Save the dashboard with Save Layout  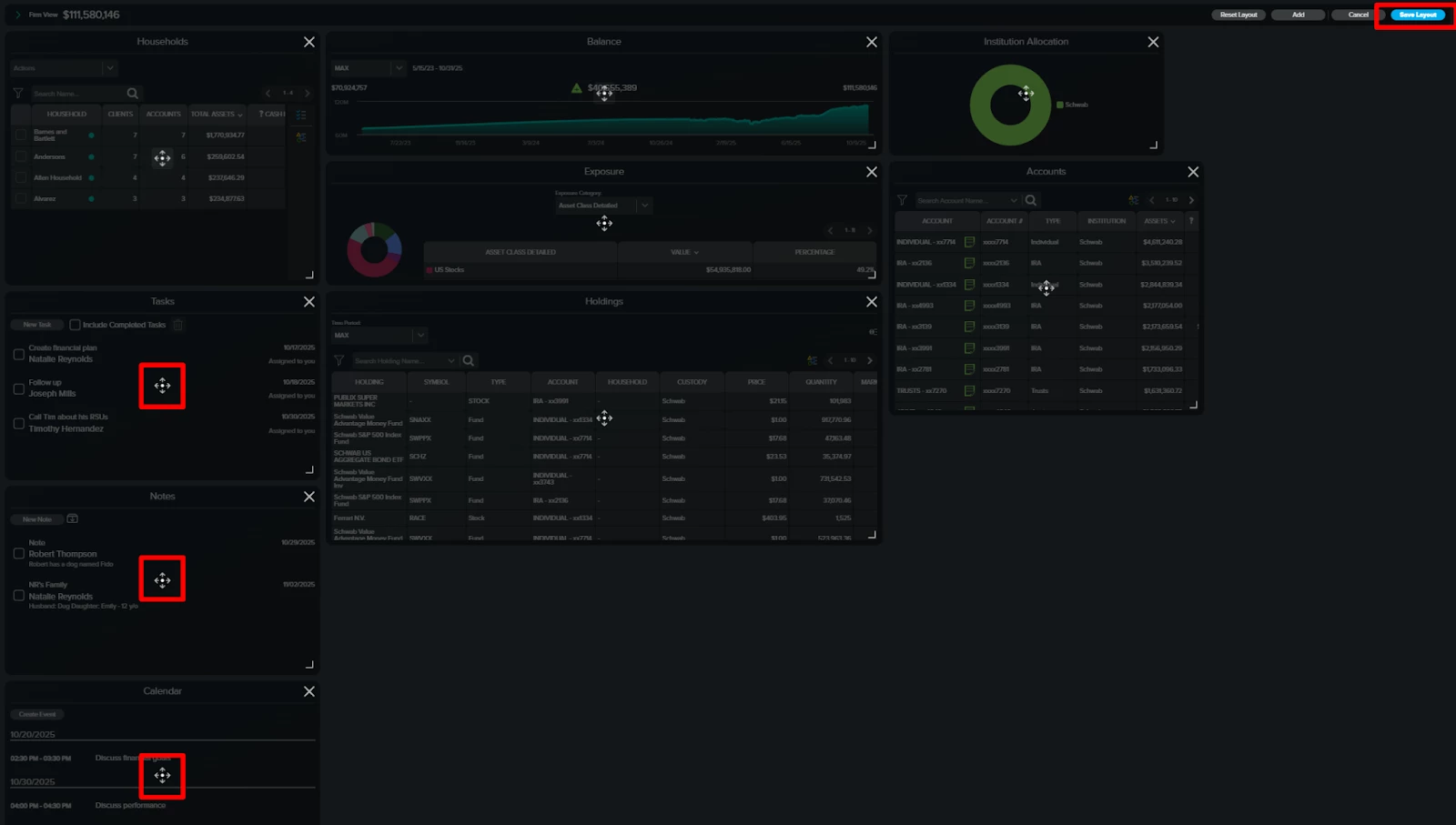pos(1418,15)
